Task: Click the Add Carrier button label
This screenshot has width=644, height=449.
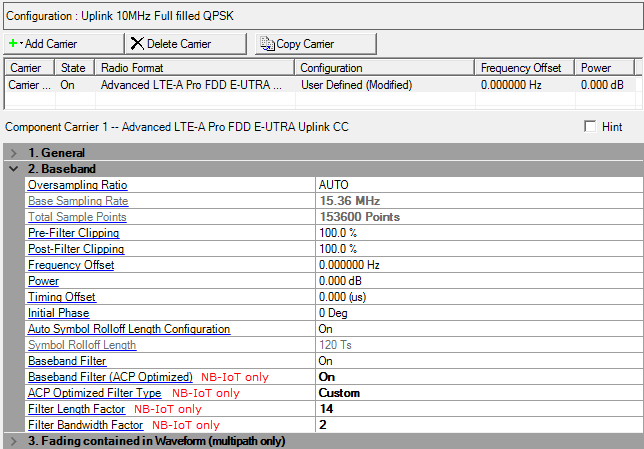Action: pyautogui.click(x=51, y=44)
